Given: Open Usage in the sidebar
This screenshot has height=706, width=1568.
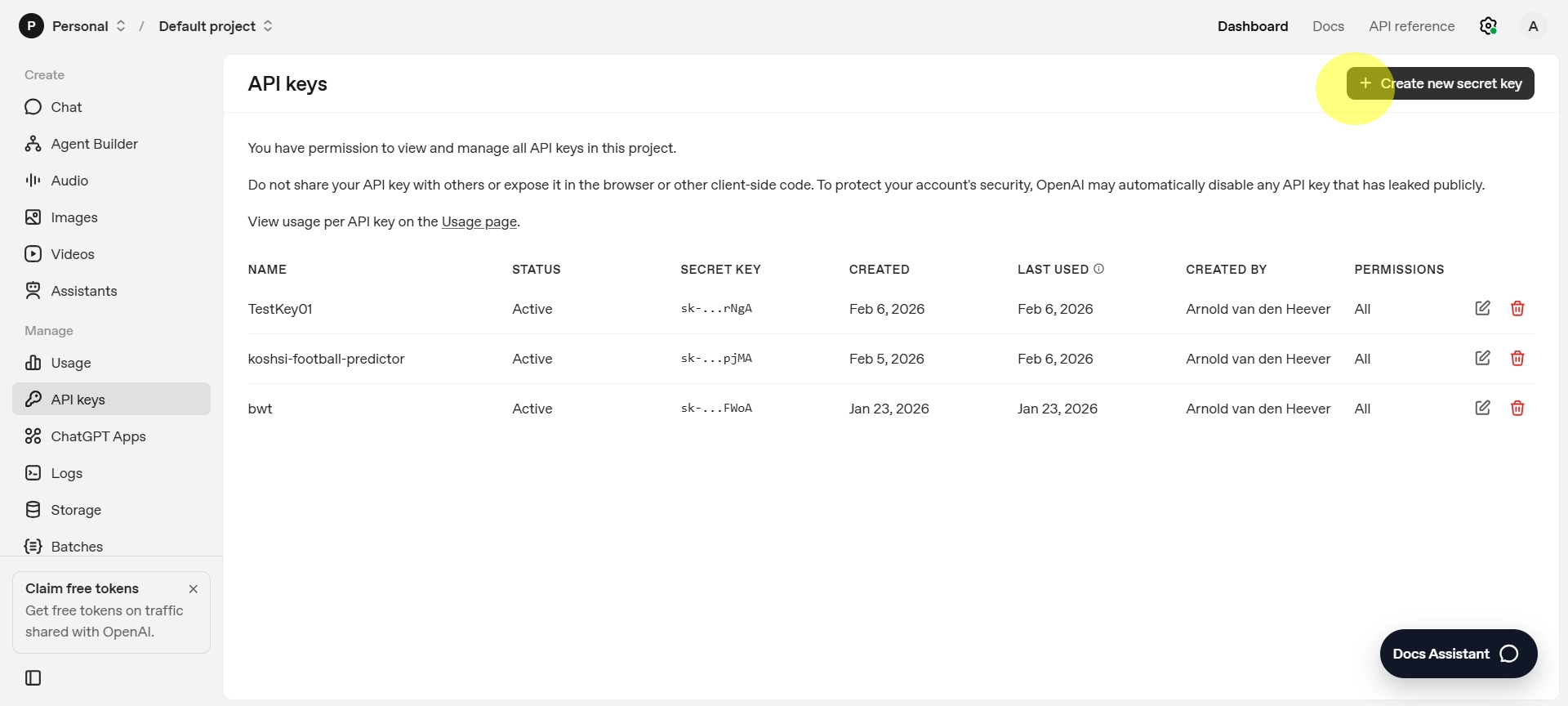Looking at the screenshot, I should click(111, 363).
